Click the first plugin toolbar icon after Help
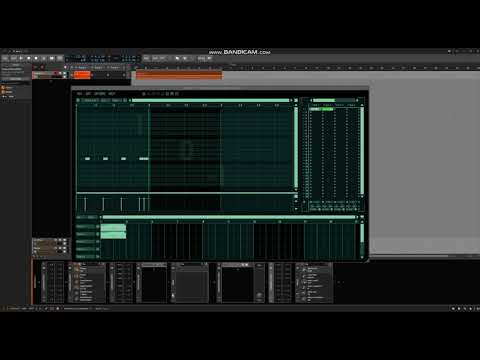 tap(144, 94)
